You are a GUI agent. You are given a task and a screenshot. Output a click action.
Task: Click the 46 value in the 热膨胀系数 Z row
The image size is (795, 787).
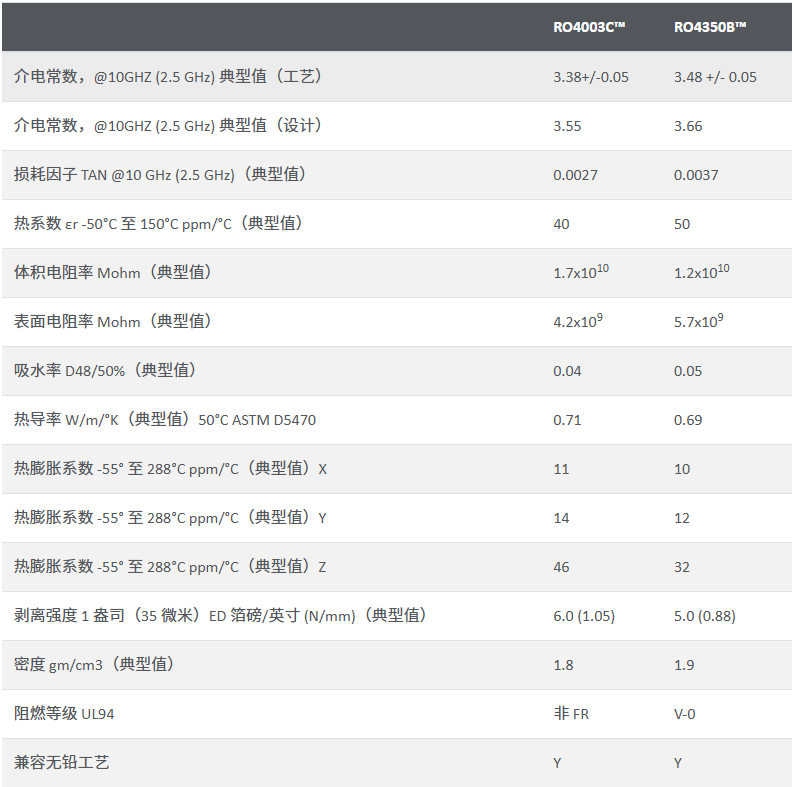(x=561, y=567)
